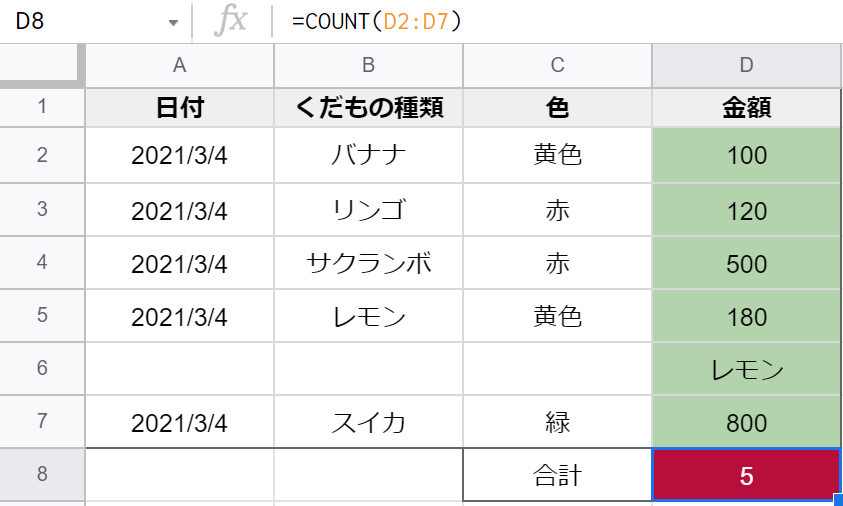Viewport: 843px width, 506px height.
Task: Open the name box dropdown arrow
Action: pyautogui.click(x=173, y=23)
